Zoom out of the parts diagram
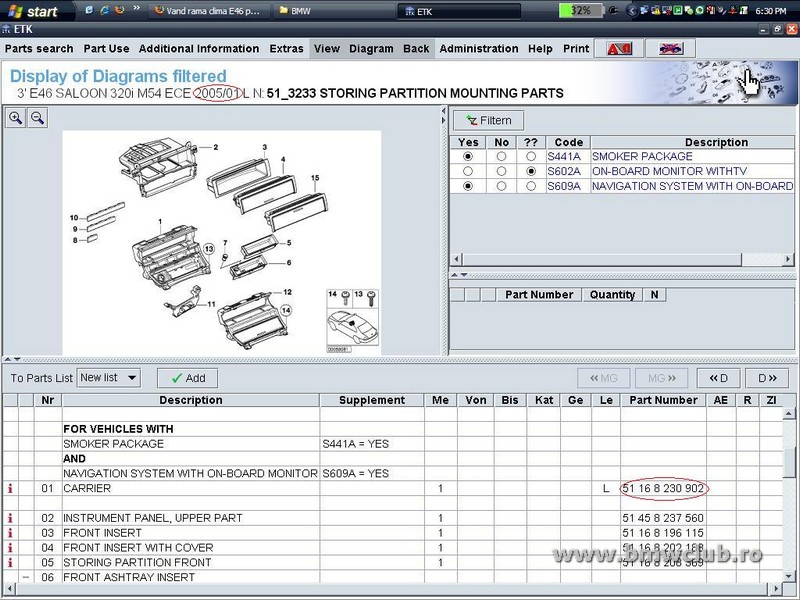The width and height of the screenshot is (800, 600). pos(37,118)
